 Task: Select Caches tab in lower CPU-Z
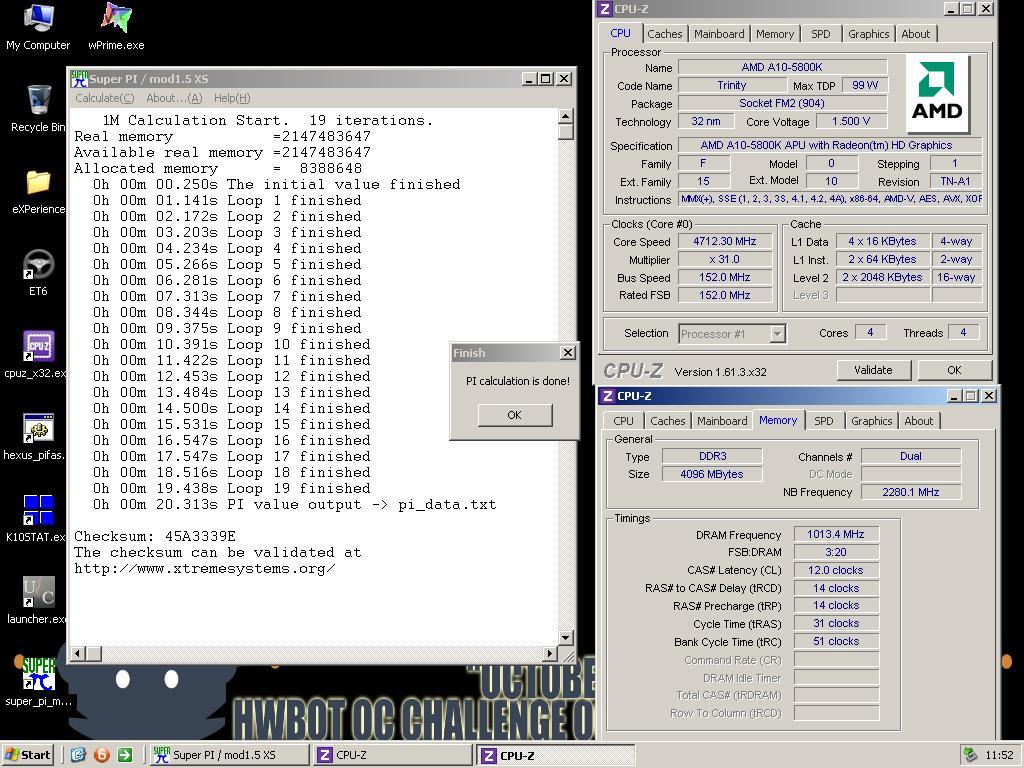(667, 421)
